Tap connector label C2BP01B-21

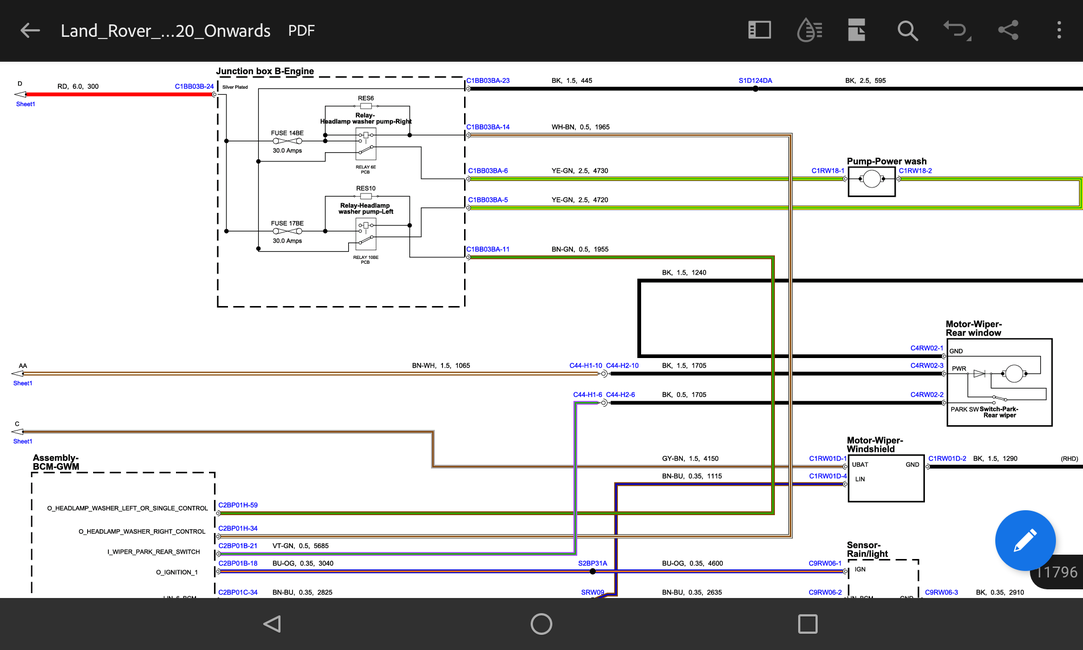(x=238, y=546)
